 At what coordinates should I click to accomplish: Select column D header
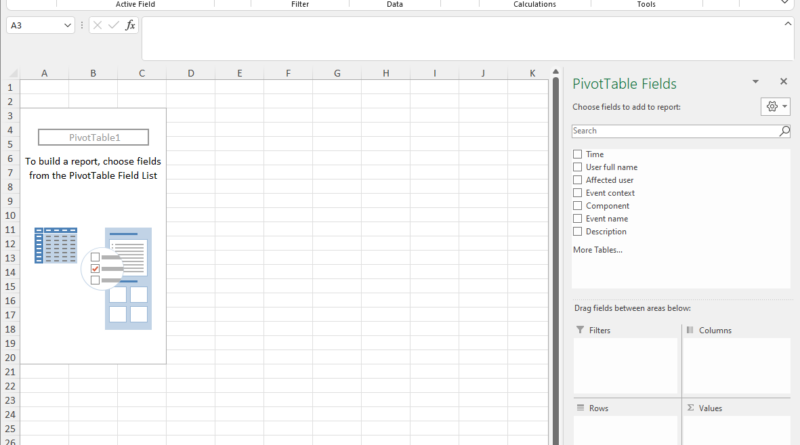click(x=191, y=73)
